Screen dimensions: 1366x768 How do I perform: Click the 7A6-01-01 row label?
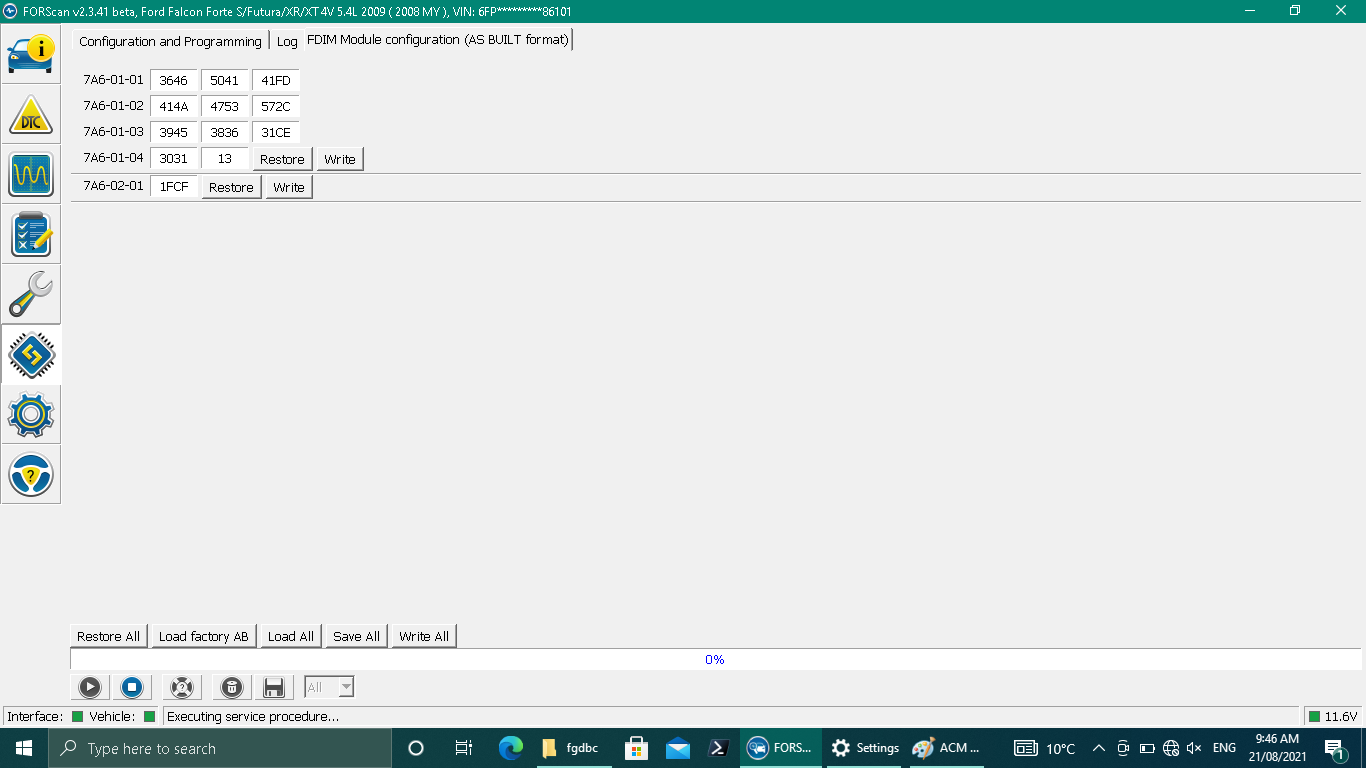pos(113,80)
